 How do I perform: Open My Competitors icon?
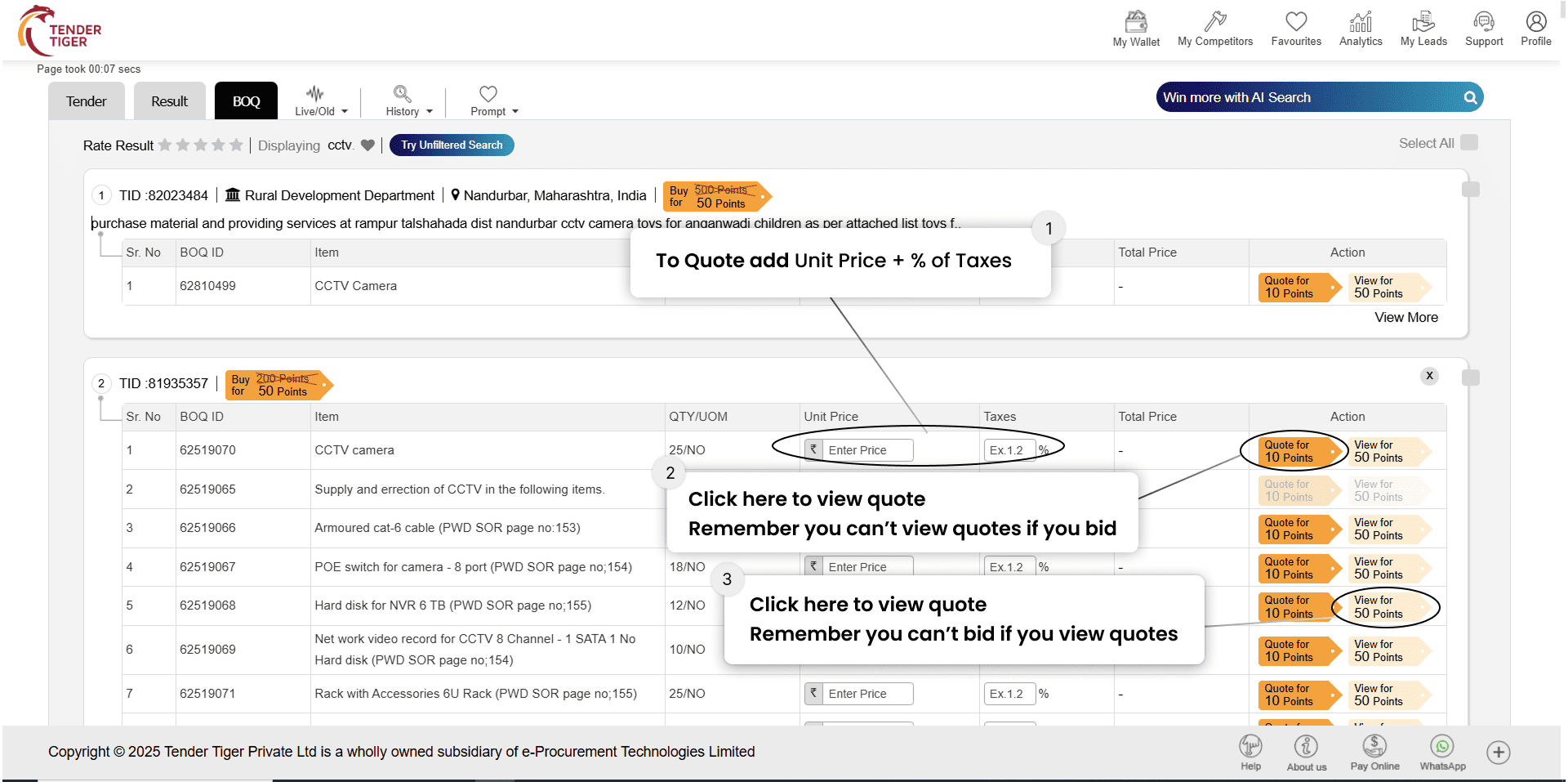tap(1214, 22)
